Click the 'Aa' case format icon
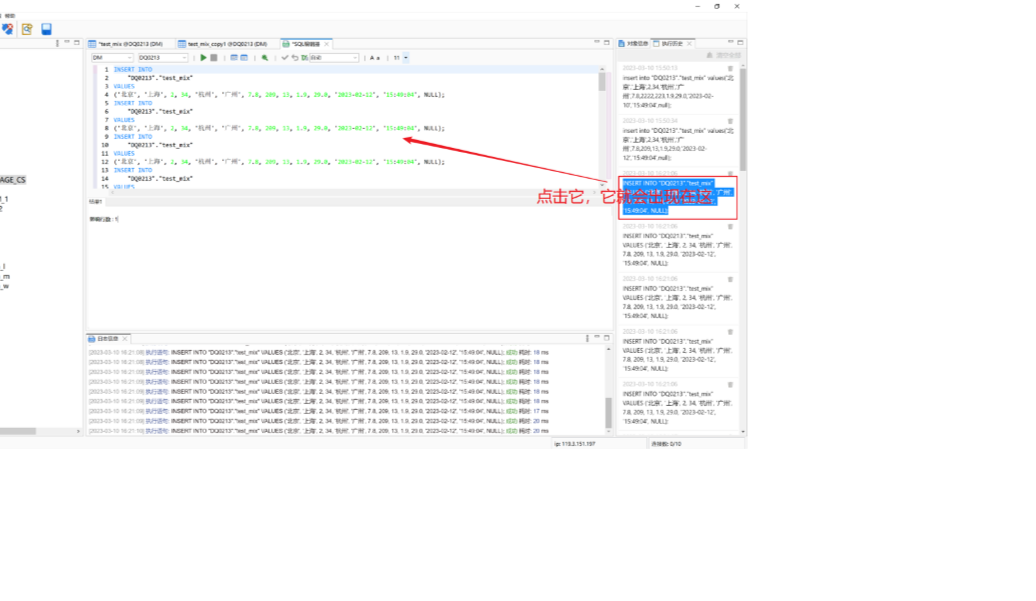The height and width of the screenshot is (601, 1036). click(375, 58)
